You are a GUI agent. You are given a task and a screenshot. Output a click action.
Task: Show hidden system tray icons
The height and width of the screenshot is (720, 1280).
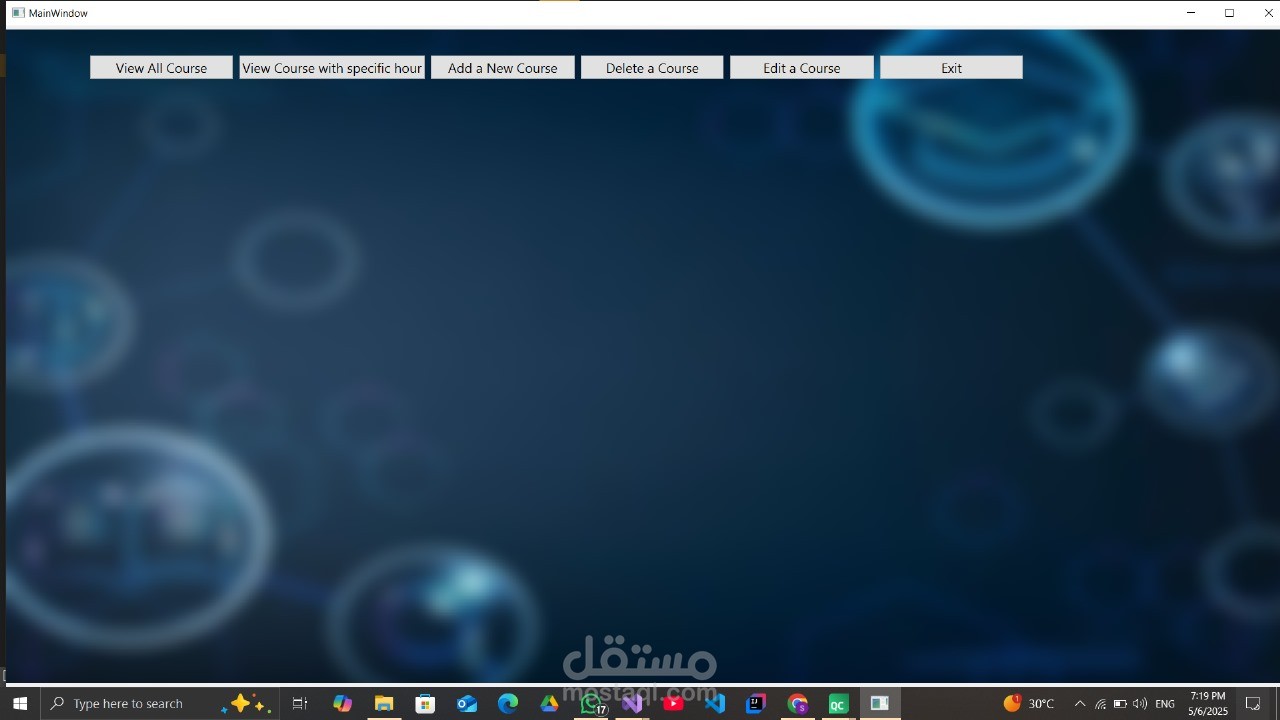[1079, 704]
